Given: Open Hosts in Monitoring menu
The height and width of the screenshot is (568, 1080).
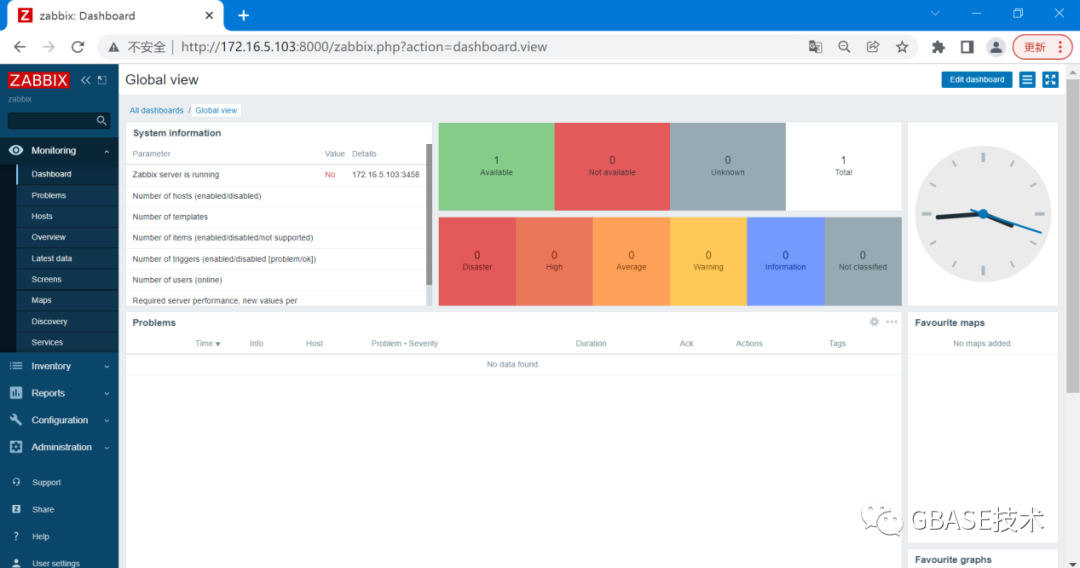Looking at the screenshot, I should pos(68,215).
